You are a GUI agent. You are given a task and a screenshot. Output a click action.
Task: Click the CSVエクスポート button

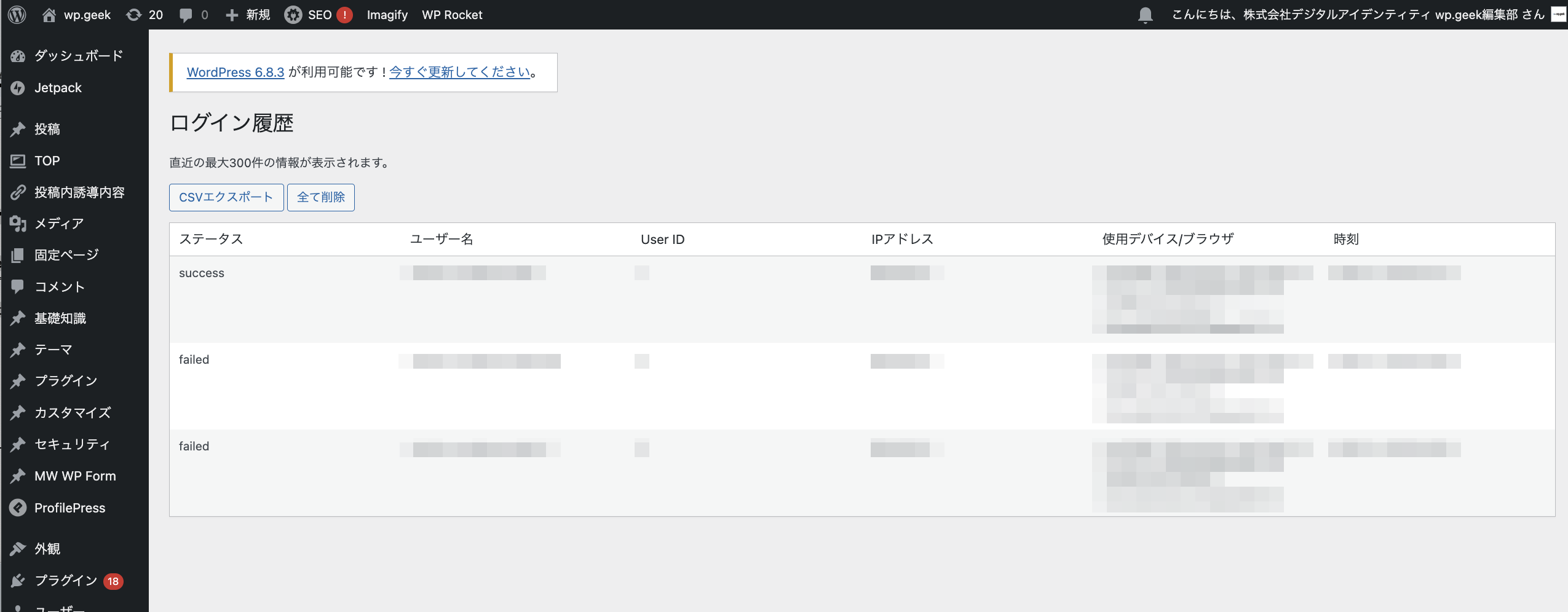click(226, 197)
